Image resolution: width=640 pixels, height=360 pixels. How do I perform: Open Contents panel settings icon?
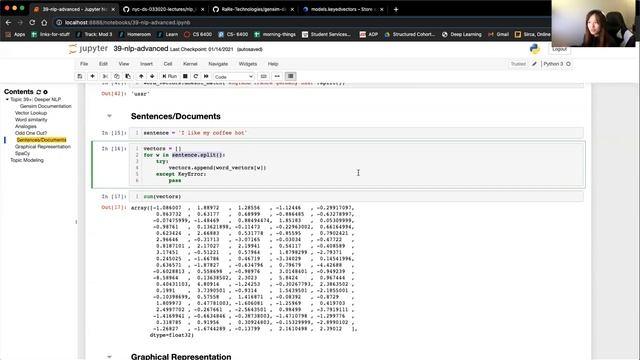click(x=45, y=92)
